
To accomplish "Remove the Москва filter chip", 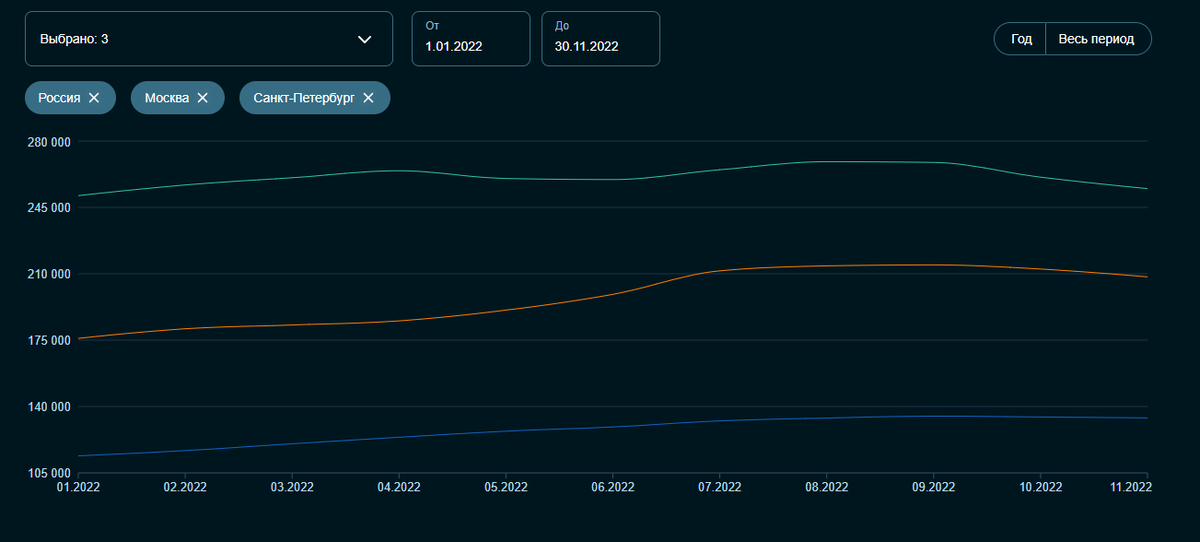I will click(x=203, y=98).
